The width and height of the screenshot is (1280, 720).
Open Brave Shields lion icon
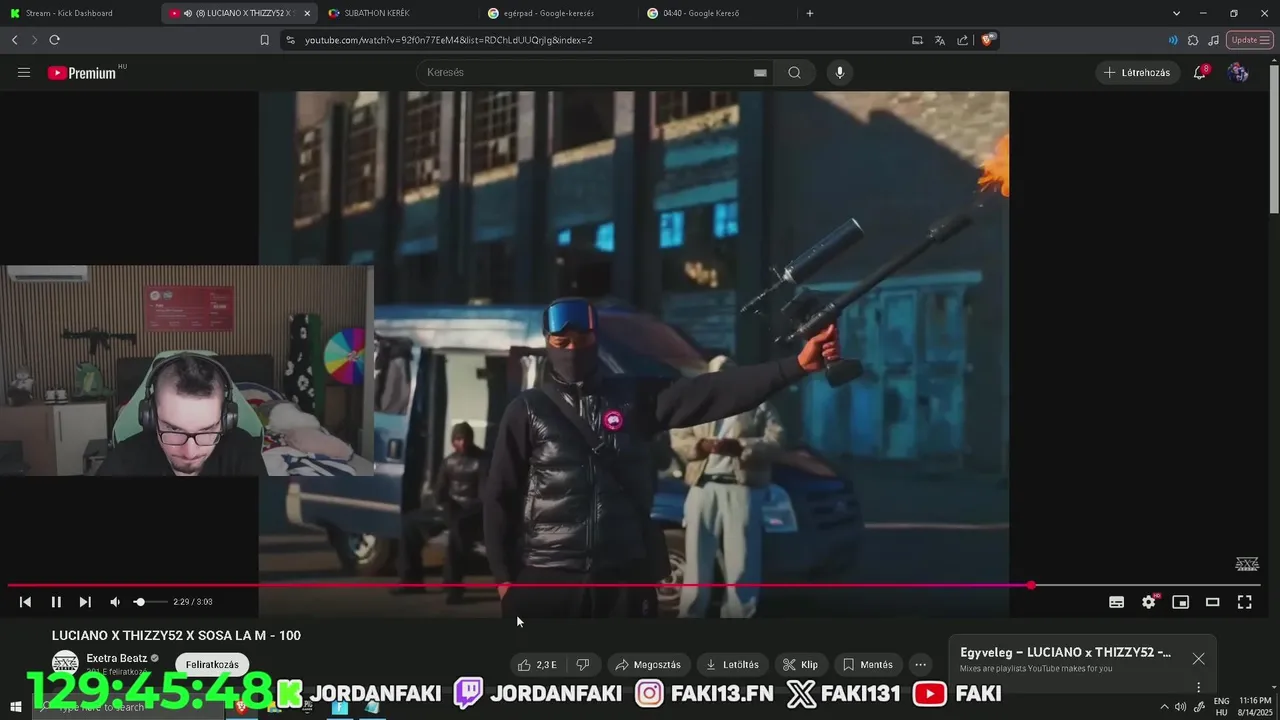(988, 40)
